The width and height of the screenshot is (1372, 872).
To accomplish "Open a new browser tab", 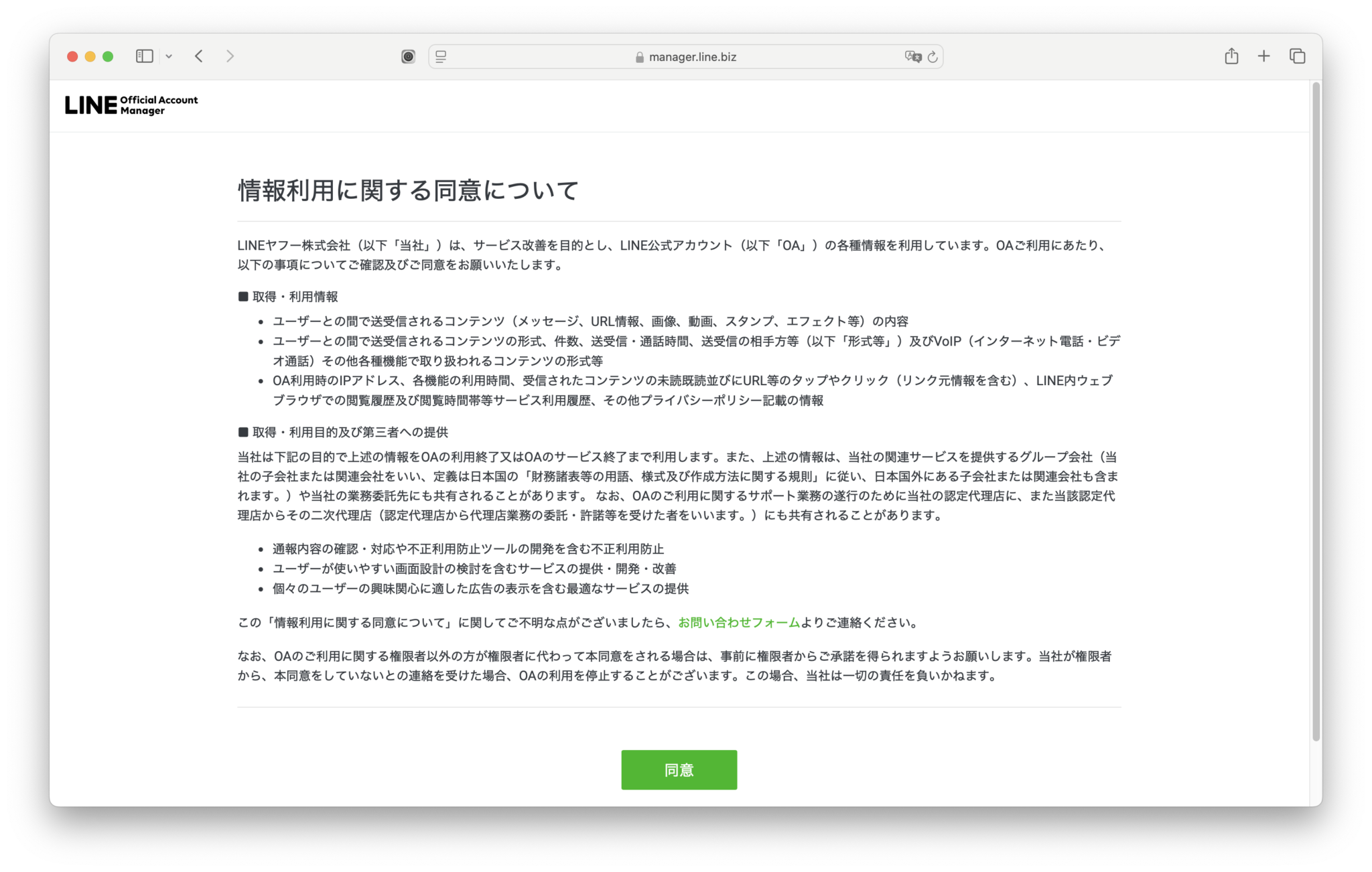I will point(1263,56).
